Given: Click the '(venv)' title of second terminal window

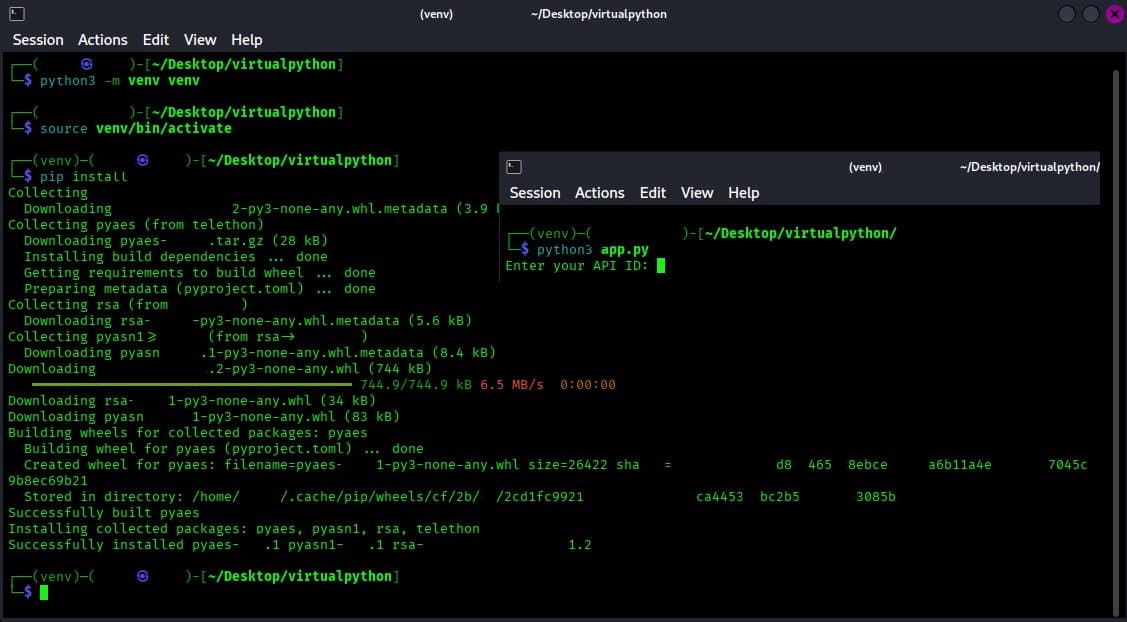Looking at the screenshot, I should 865,167.
